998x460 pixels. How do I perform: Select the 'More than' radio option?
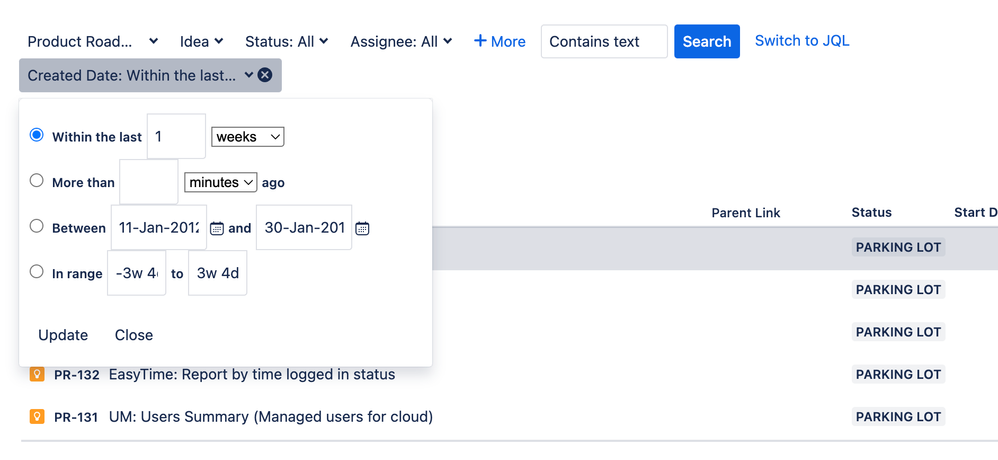37,181
